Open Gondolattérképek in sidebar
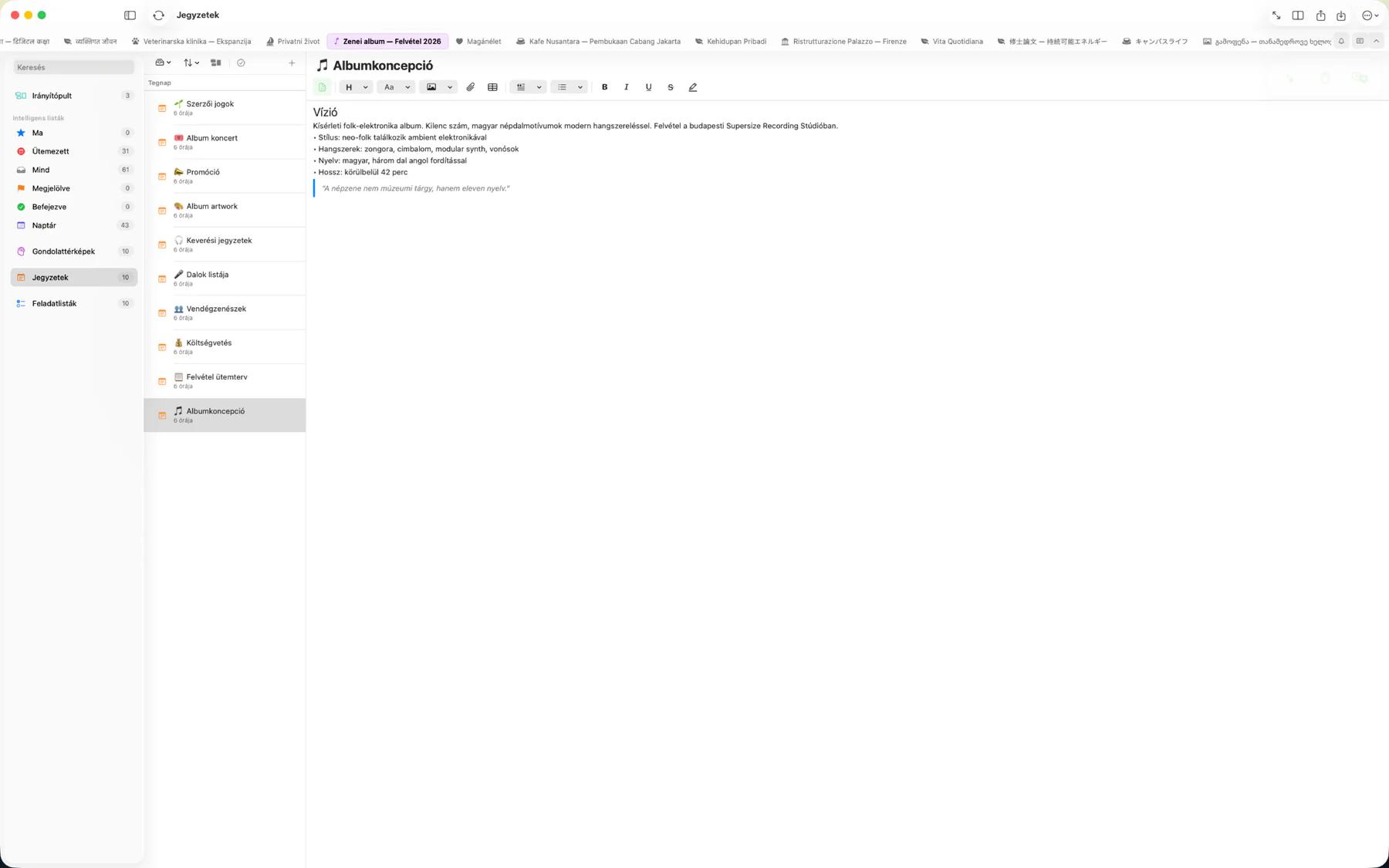Image resolution: width=1389 pixels, height=868 pixels. coord(73,252)
